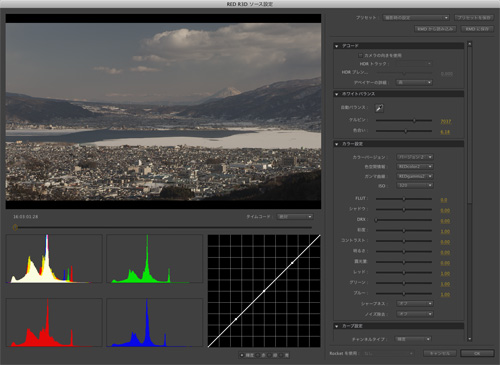
Task: Click the upper control point on the curve
Action: pos(292,263)
